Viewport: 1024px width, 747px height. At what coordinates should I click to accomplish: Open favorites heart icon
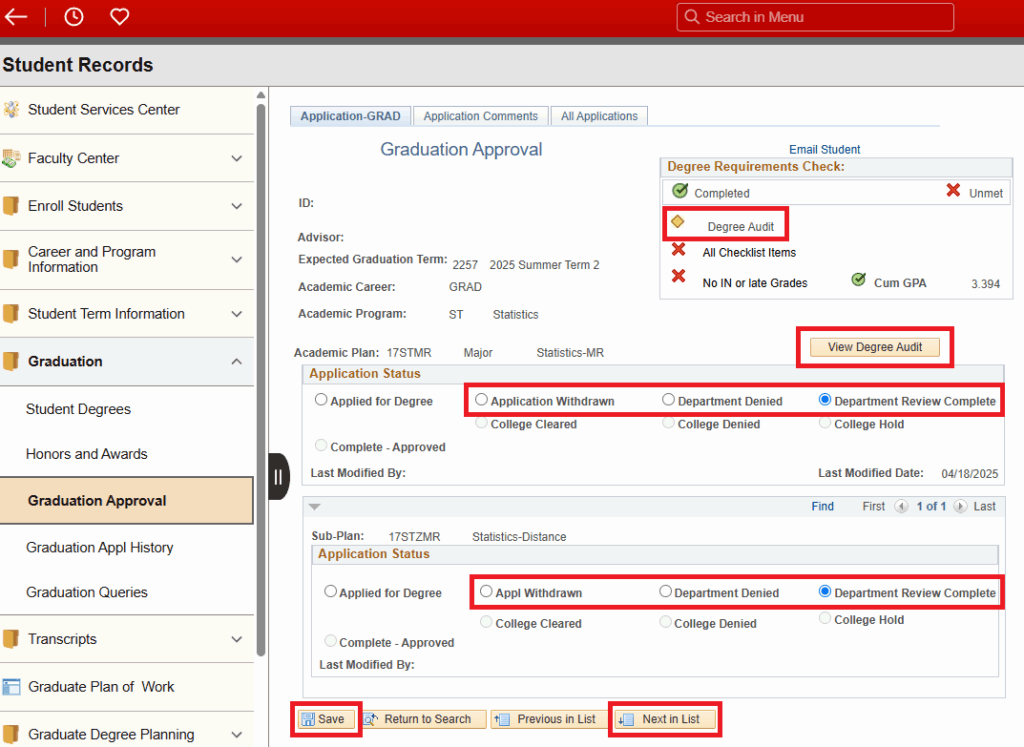[x=120, y=16]
